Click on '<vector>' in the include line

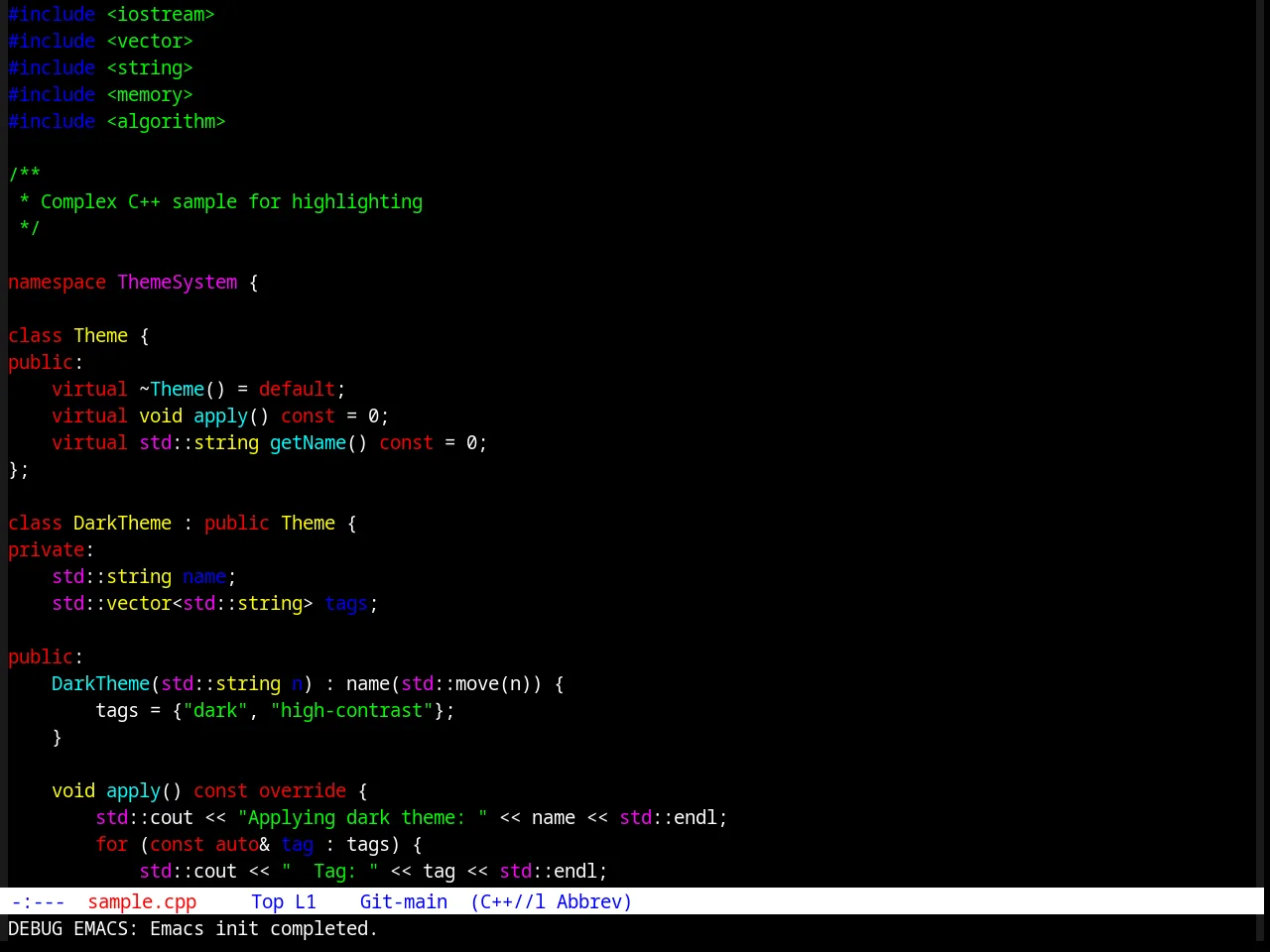[x=150, y=41]
